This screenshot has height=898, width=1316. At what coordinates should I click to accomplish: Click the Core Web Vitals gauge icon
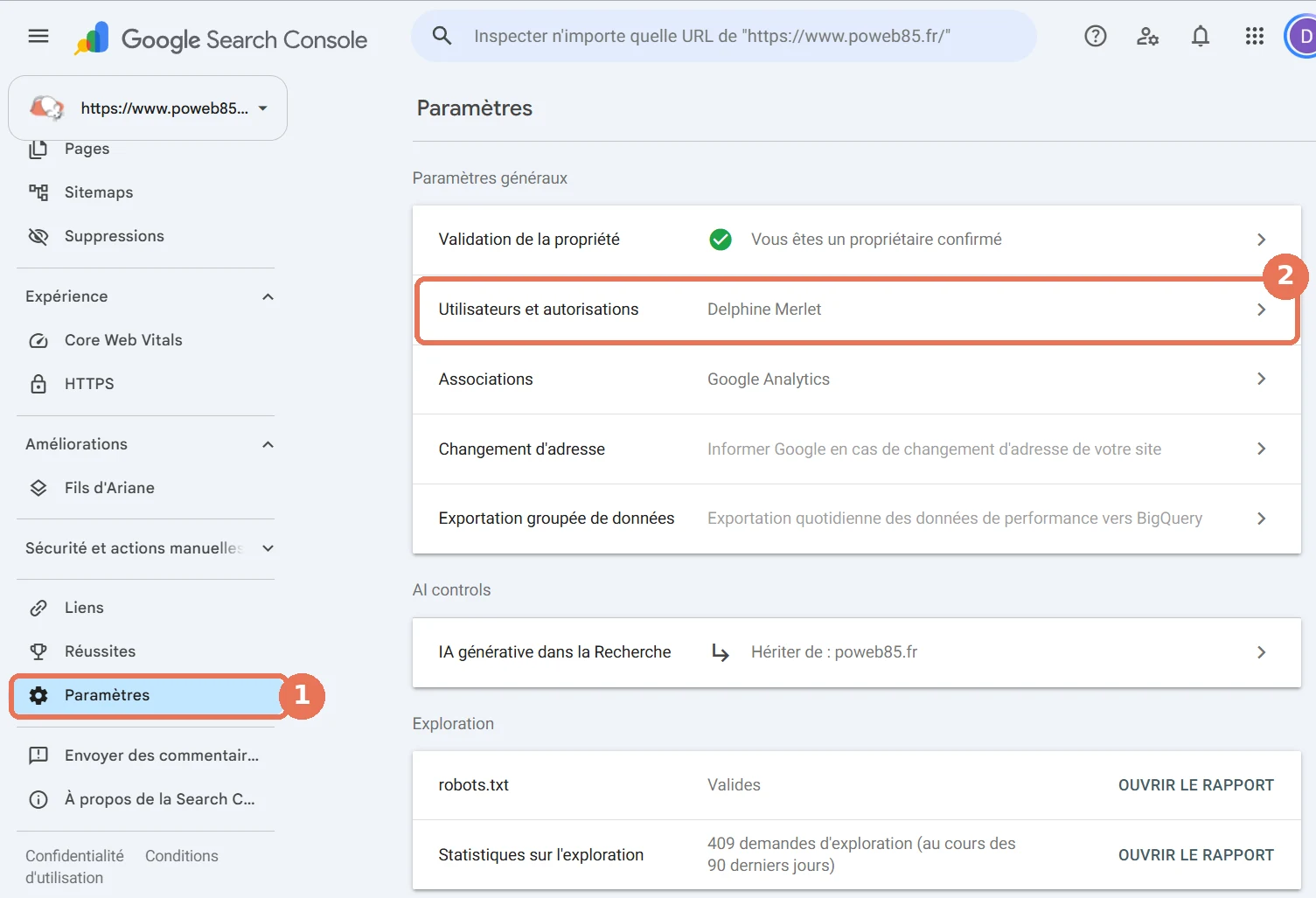38,340
